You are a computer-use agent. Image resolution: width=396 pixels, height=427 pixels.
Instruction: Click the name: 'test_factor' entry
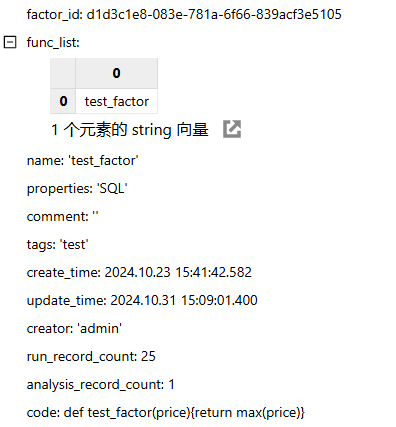82,161
